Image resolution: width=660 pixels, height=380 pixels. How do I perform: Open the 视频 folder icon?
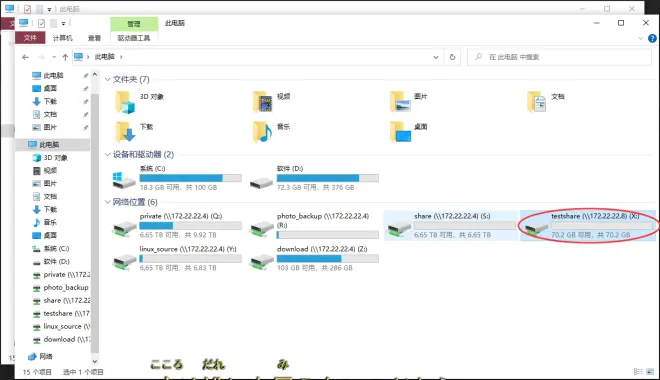pyautogui.click(x=263, y=102)
